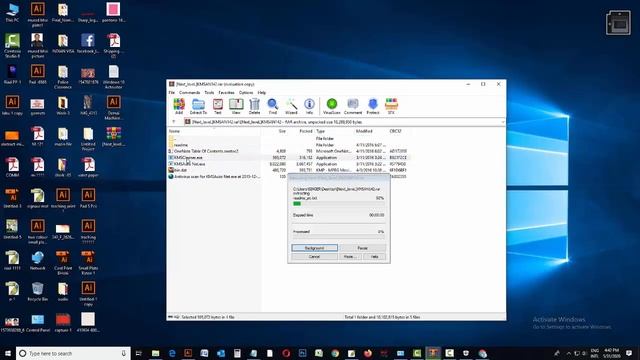Click the taskbar search box
This screenshot has height=360, width=640.
pos(73,353)
